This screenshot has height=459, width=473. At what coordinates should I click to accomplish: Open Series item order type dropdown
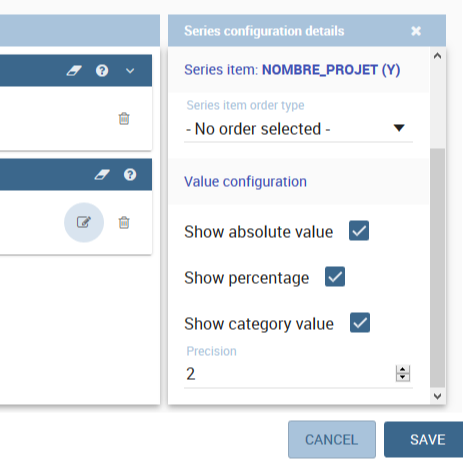(x=298, y=129)
